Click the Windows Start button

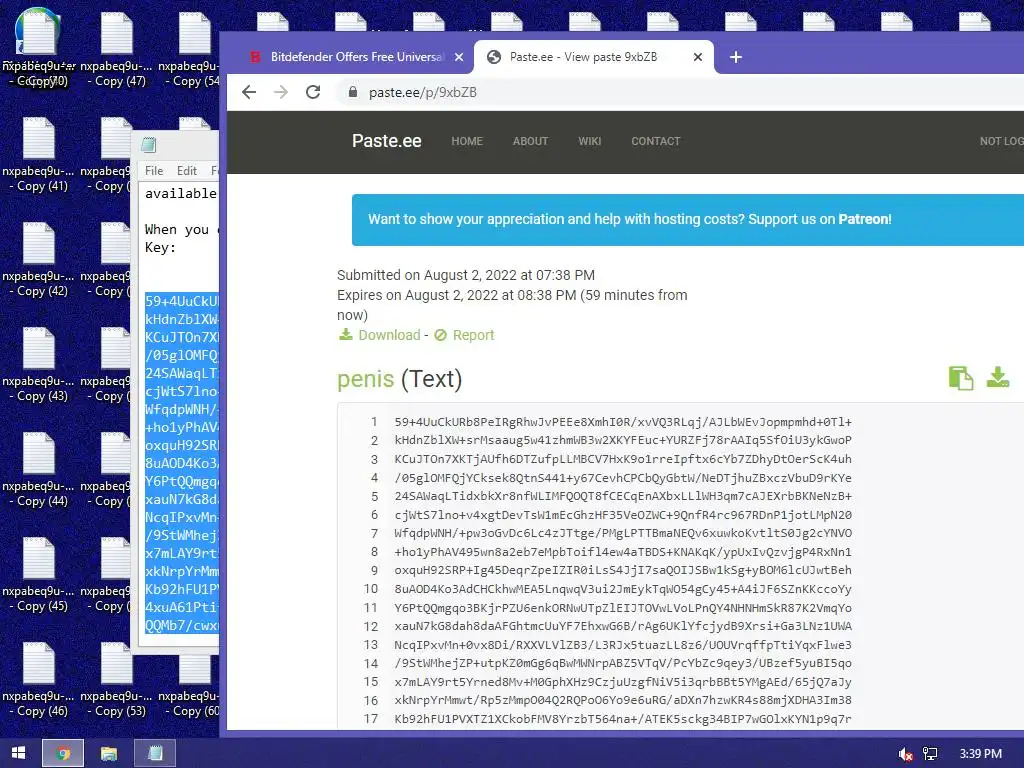[x=18, y=753]
